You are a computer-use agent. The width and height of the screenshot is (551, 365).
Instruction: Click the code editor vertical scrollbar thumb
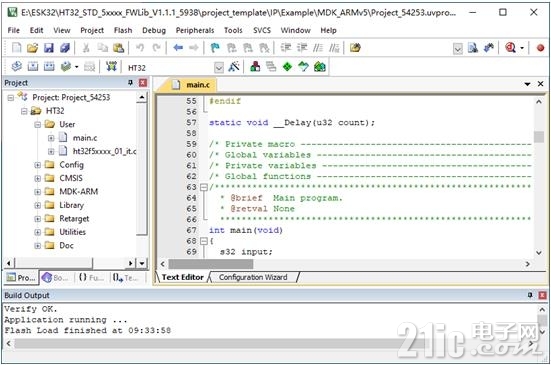pyautogui.click(x=539, y=137)
